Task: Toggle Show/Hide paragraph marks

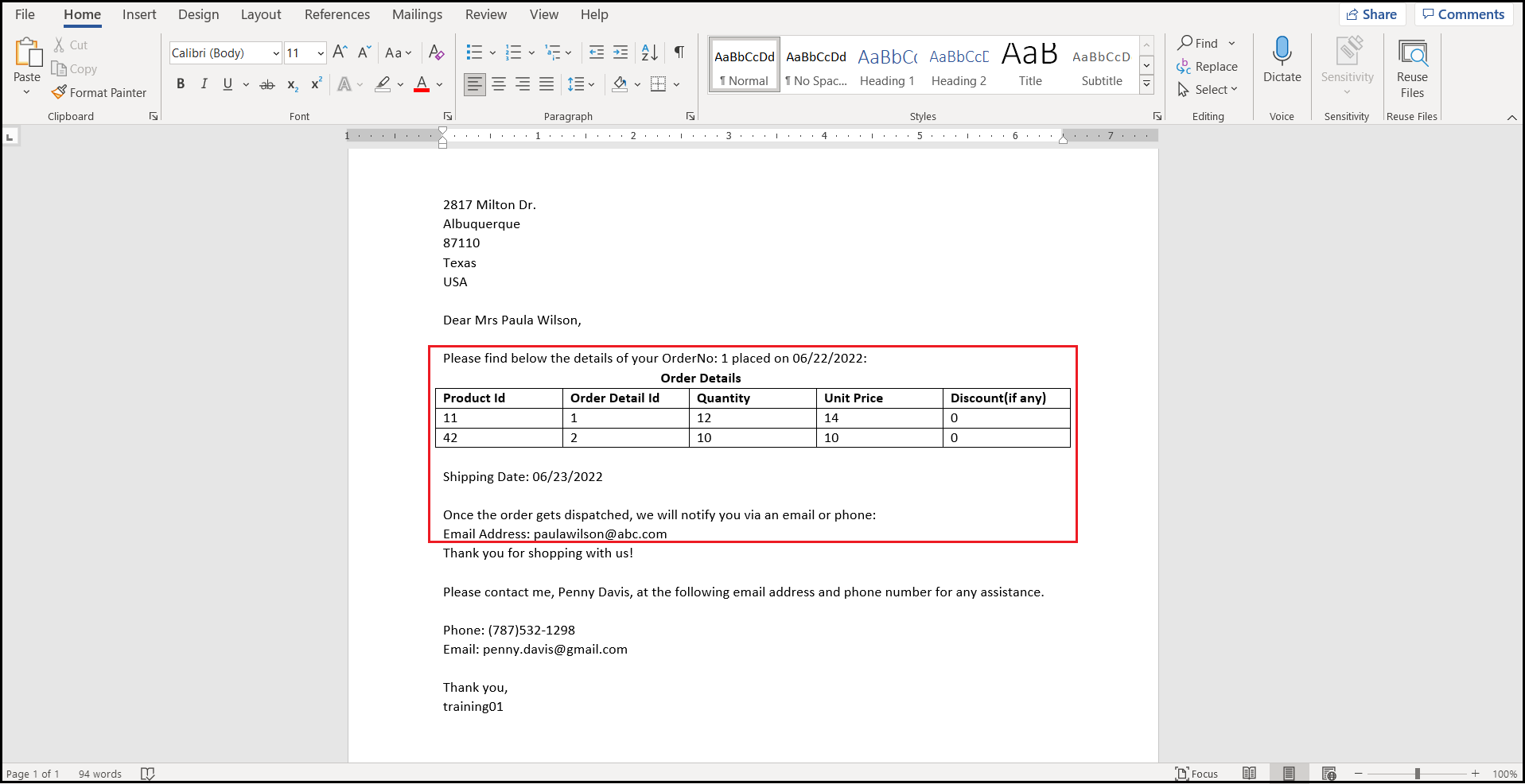Action: [679, 52]
